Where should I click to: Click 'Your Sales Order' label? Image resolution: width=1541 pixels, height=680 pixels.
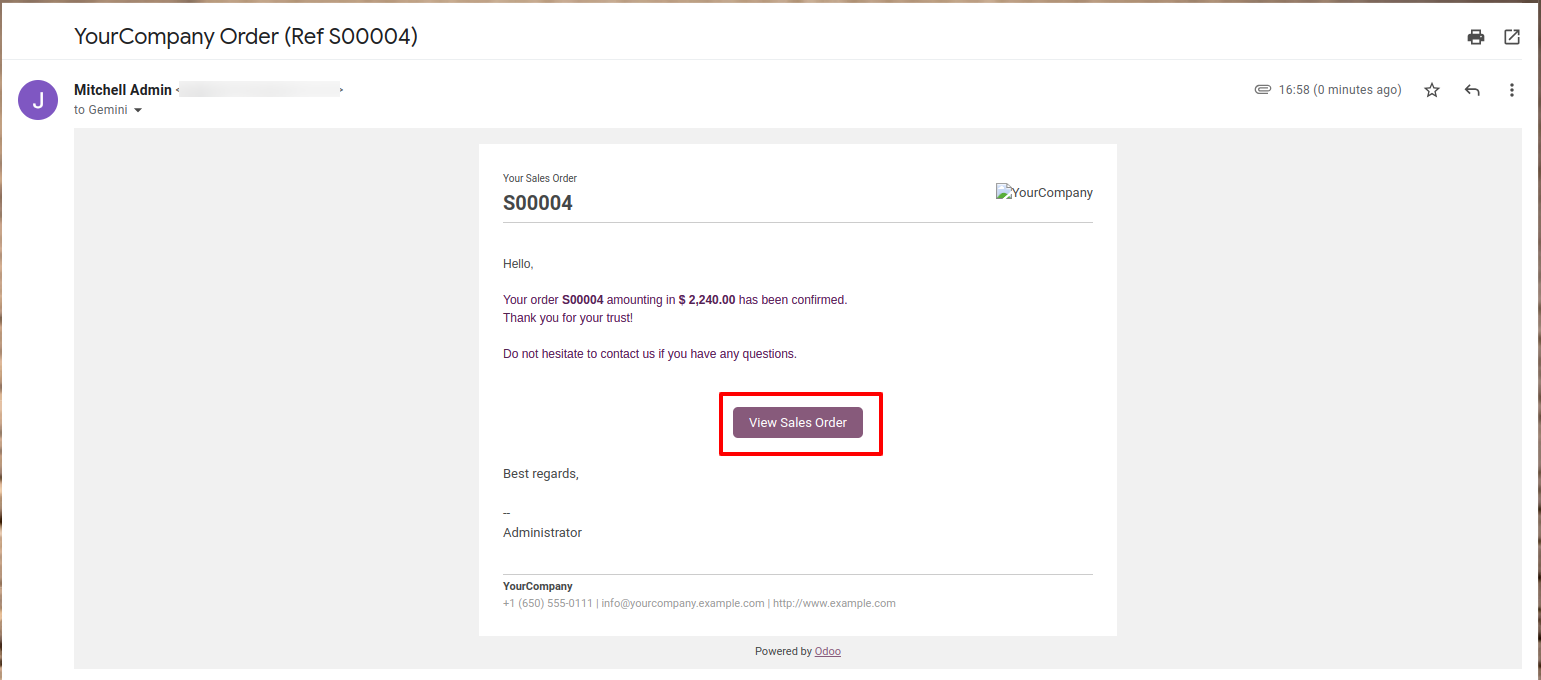pos(540,178)
